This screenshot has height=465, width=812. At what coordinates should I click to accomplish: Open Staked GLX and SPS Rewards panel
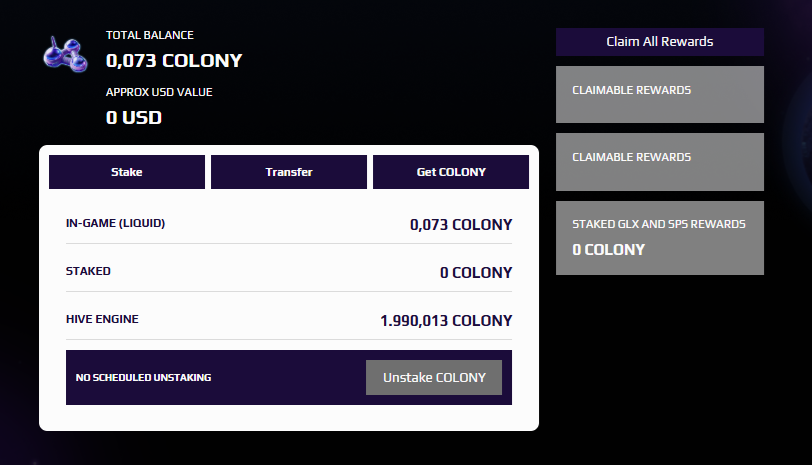pyautogui.click(x=660, y=237)
